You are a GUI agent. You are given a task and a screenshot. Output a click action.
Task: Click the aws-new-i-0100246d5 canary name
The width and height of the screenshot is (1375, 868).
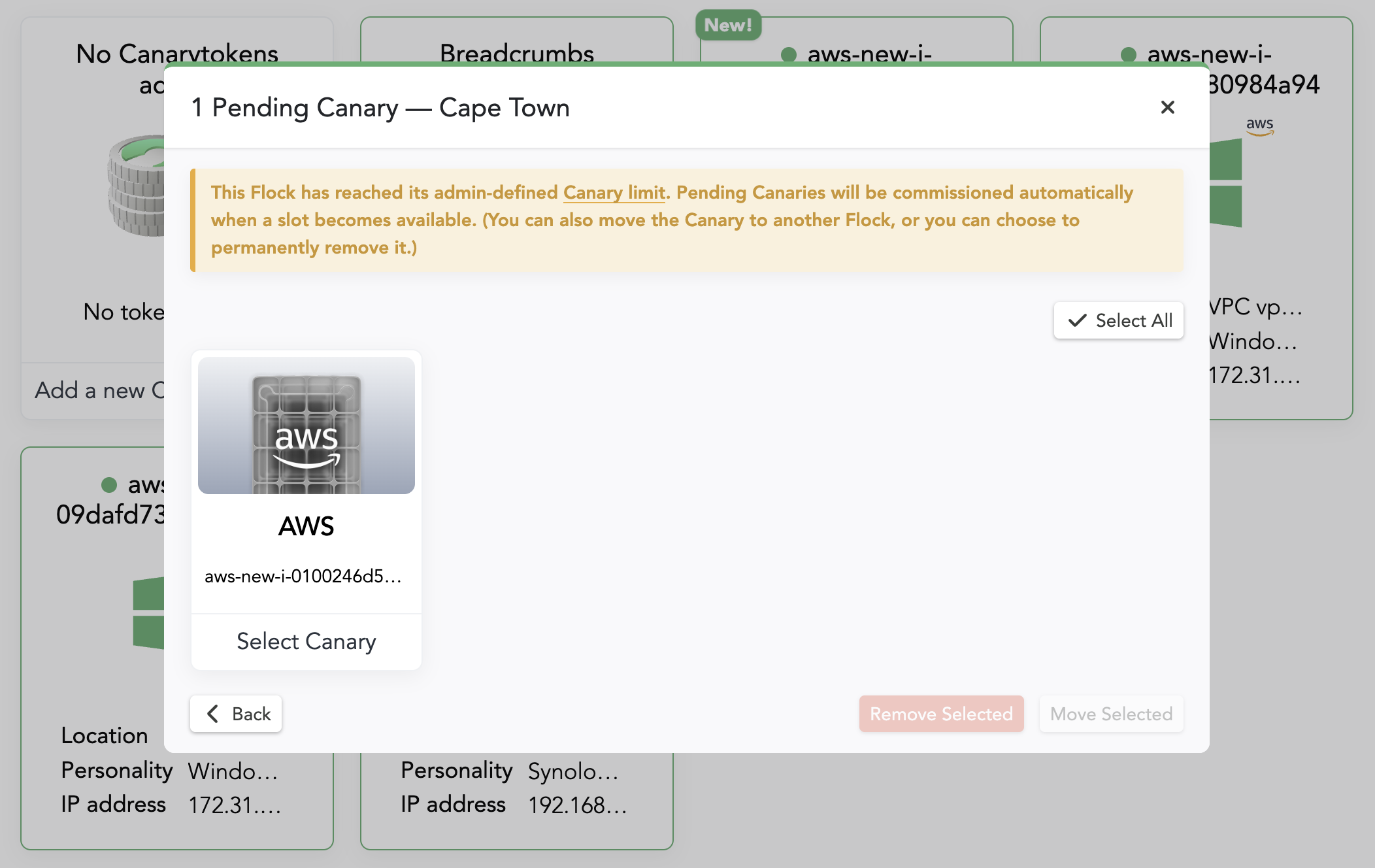coord(303,576)
